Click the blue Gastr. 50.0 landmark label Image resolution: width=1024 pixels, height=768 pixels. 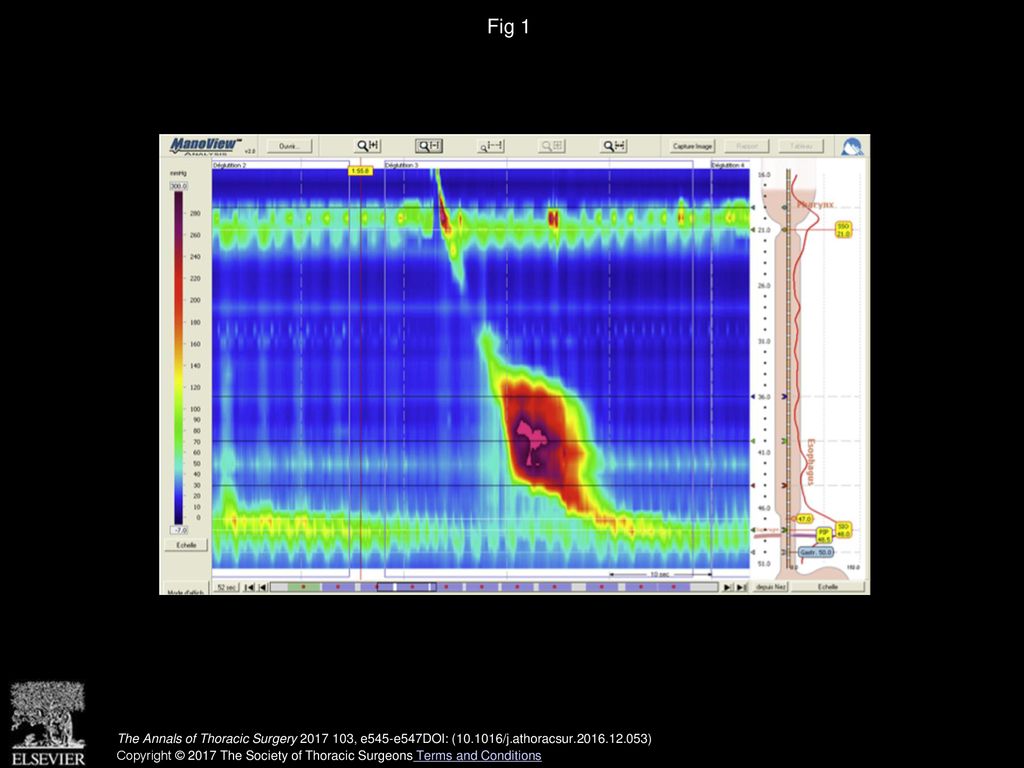(x=816, y=552)
